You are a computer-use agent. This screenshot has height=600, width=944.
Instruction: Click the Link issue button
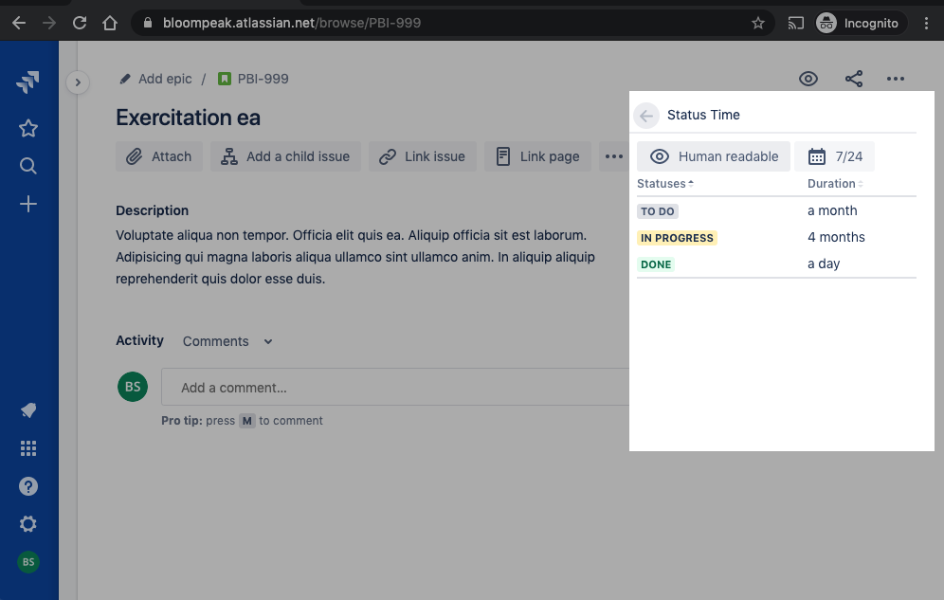point(422,156)
